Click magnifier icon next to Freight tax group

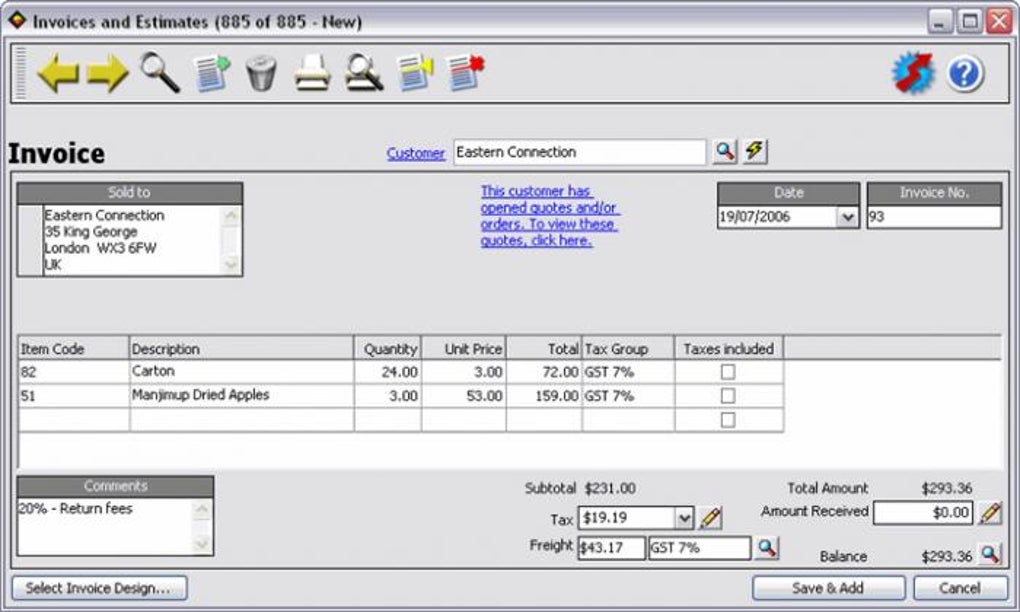(x=767, y=548)
